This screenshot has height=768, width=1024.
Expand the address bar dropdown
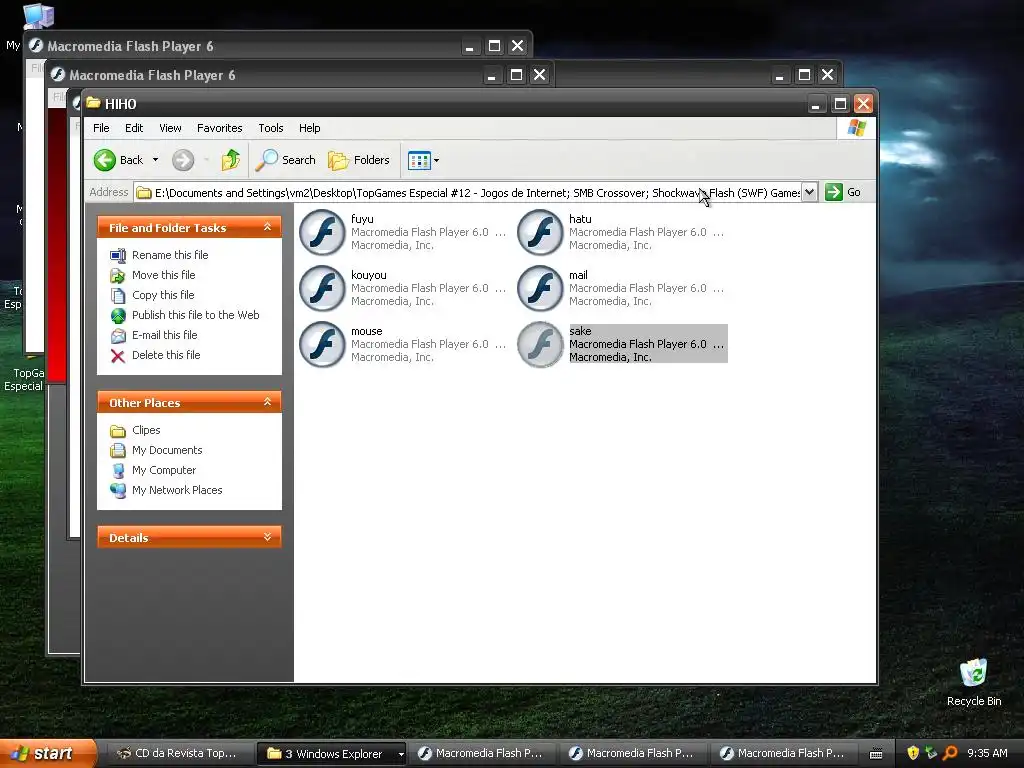[x=809, y=192]
